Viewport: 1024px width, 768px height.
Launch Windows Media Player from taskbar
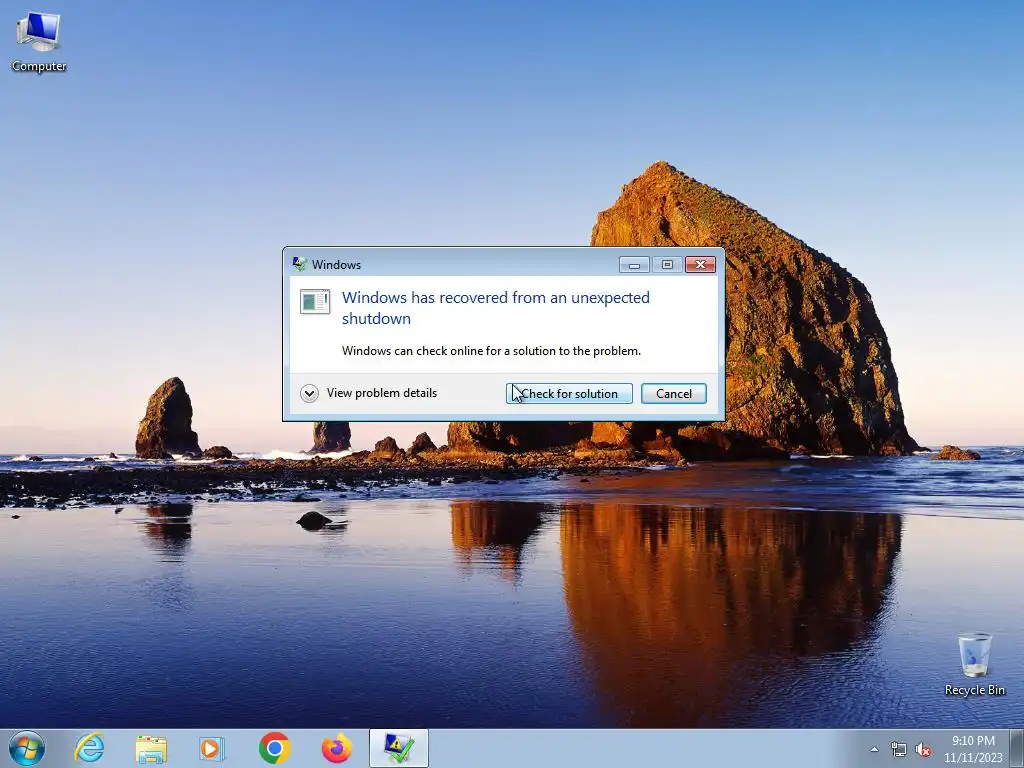coord(212,748)
